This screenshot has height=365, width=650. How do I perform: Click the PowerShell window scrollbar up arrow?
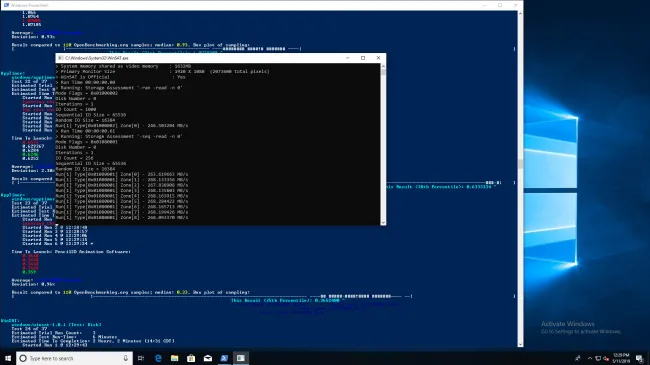point(520,14)
